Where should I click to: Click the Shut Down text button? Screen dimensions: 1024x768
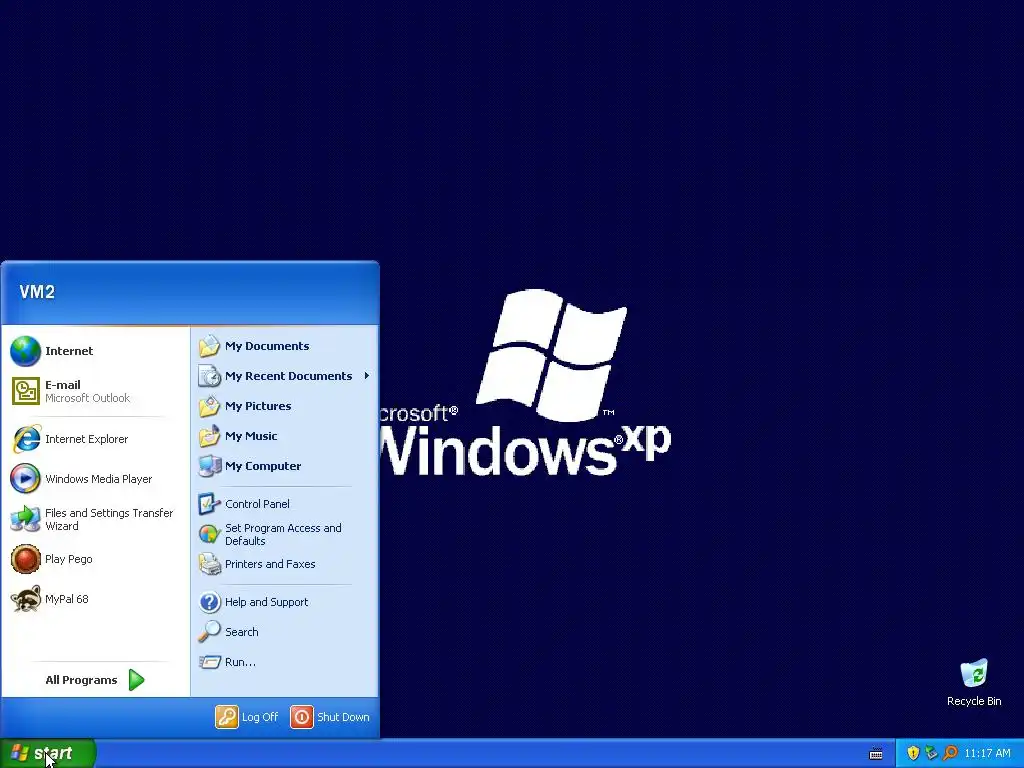[x=344, y=717]
